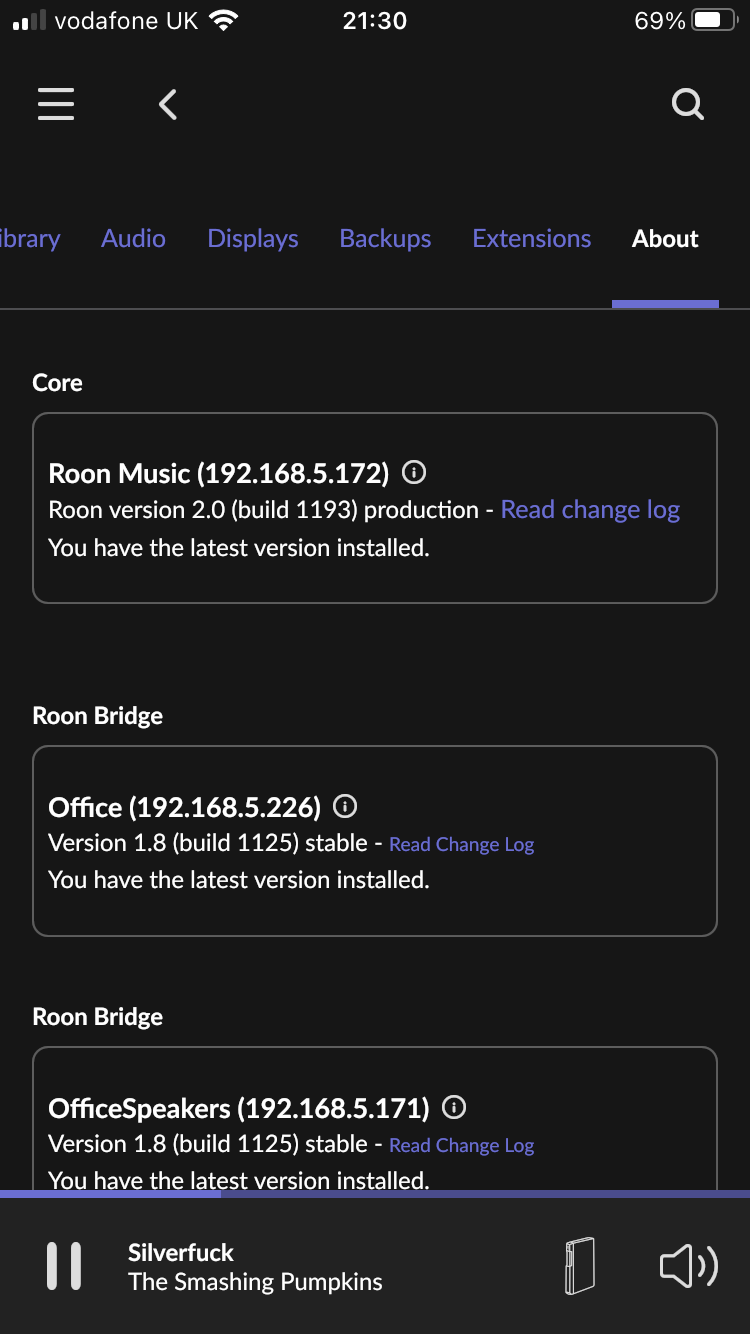Viewport: 750px width, 1334px height.
Task: Go back with the left arrow
Action: (x=168, y=104)
